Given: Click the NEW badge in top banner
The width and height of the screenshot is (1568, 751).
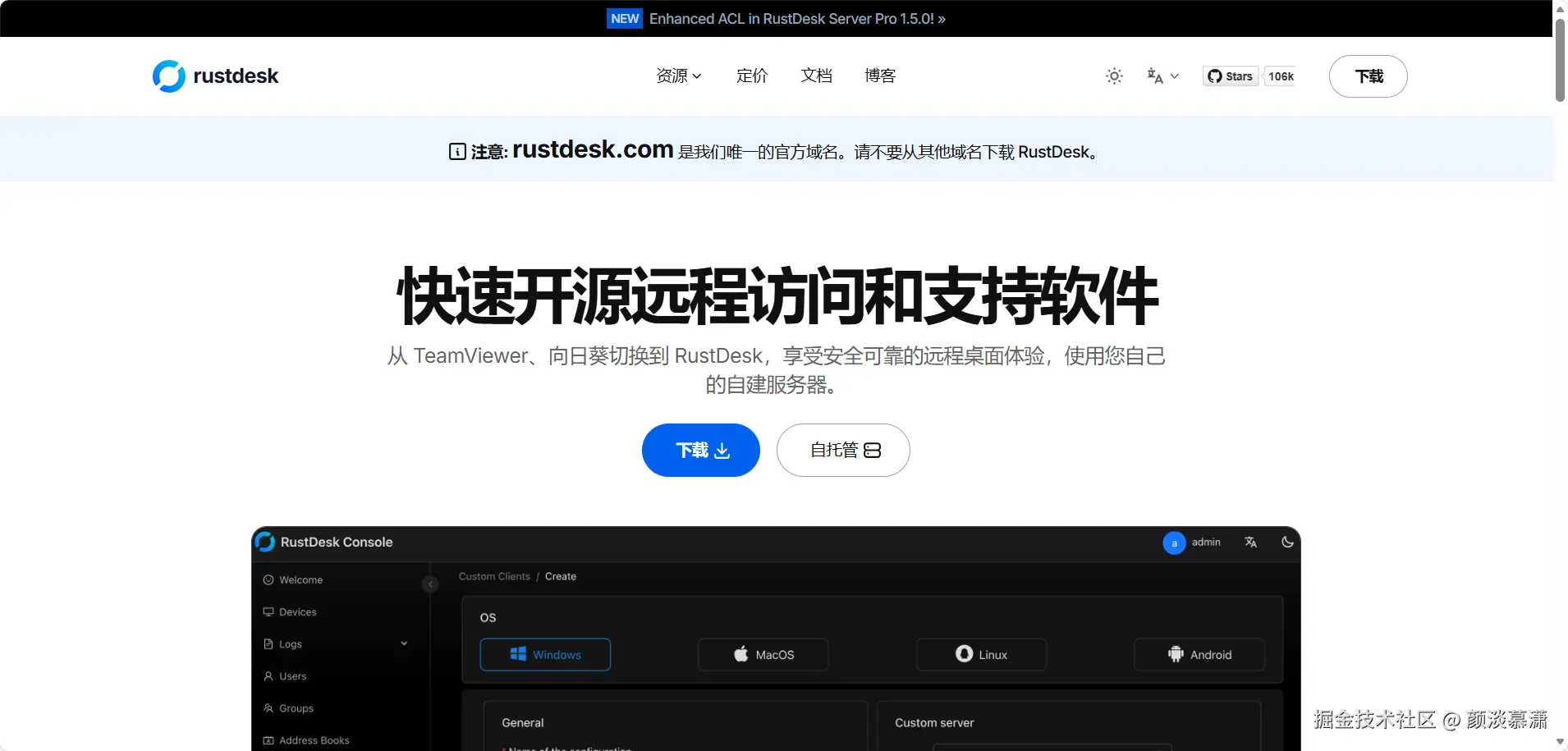Looking at the screenshot, I should 625,19.
